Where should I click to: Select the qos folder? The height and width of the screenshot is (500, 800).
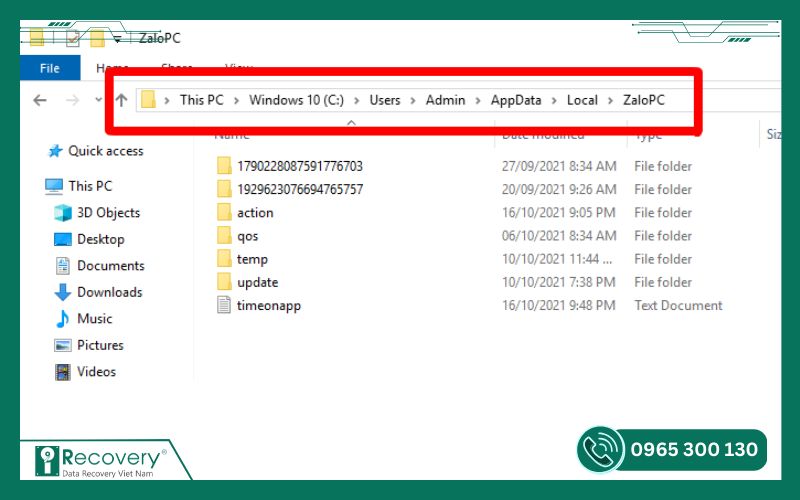pyautogui.click(x=247, y=236)
